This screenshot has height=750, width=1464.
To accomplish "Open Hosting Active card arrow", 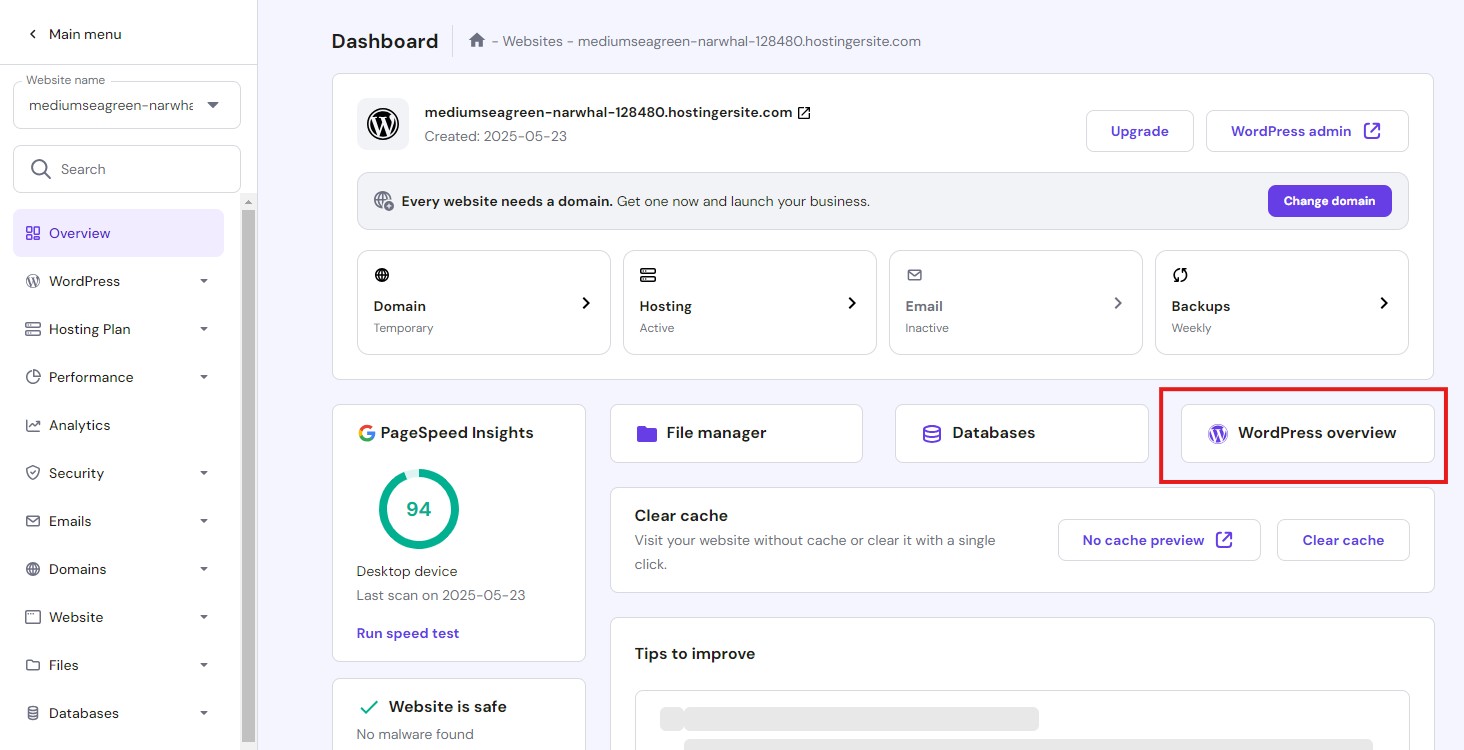I will pyautogui.click(x=852, y=303).
